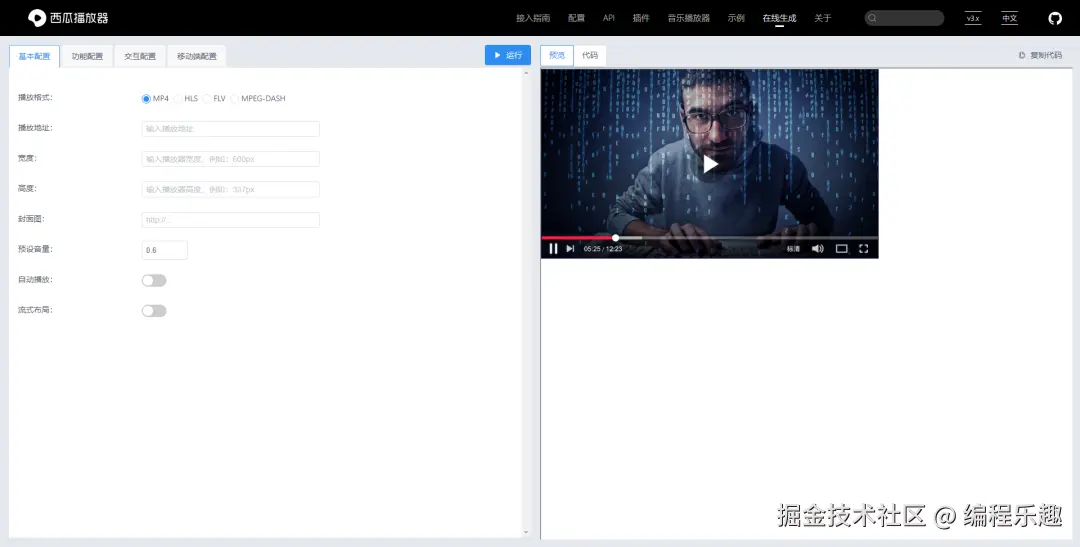
Task: Click the 宽度 input field
Action: click(231, 159)
